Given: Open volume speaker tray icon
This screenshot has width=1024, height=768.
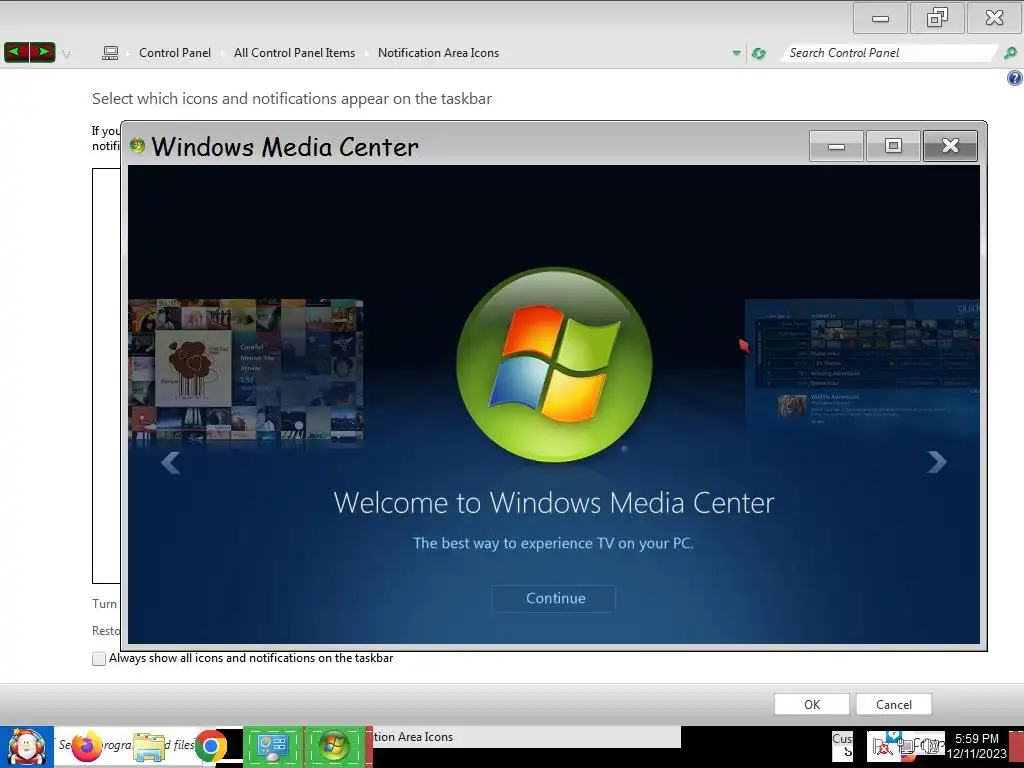Looking at the screenshot, I should point(929,745).
